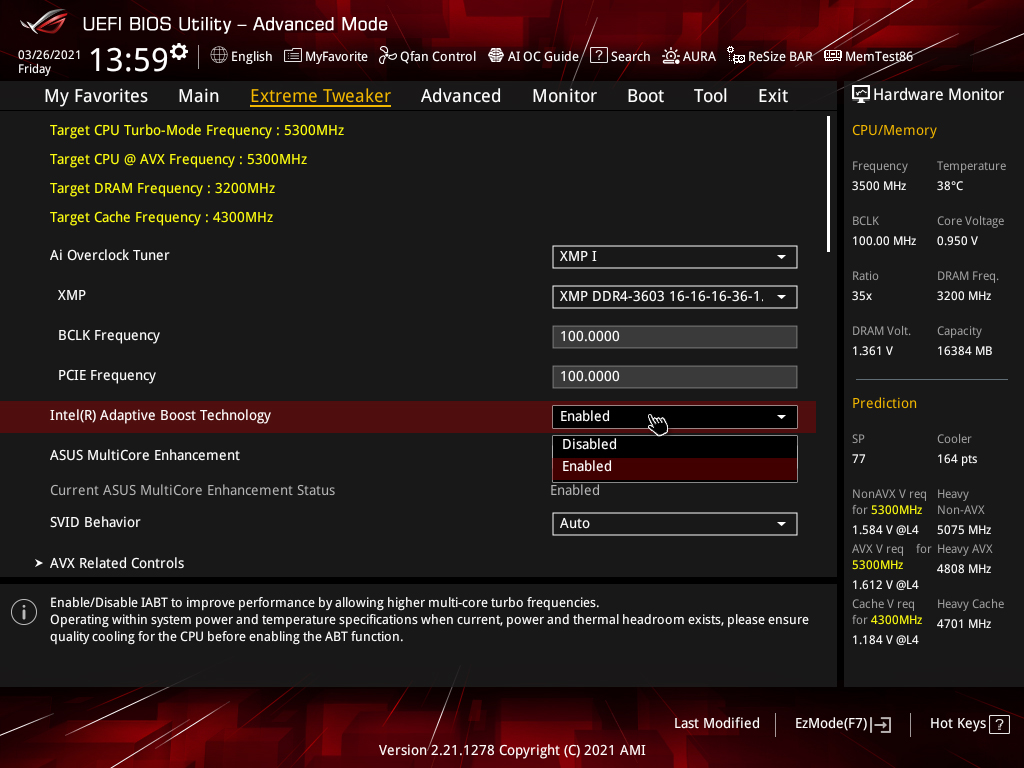Screen dimensions: 1024x768
Task: Switch to the Boot tab
Action: tap(645, 96)
